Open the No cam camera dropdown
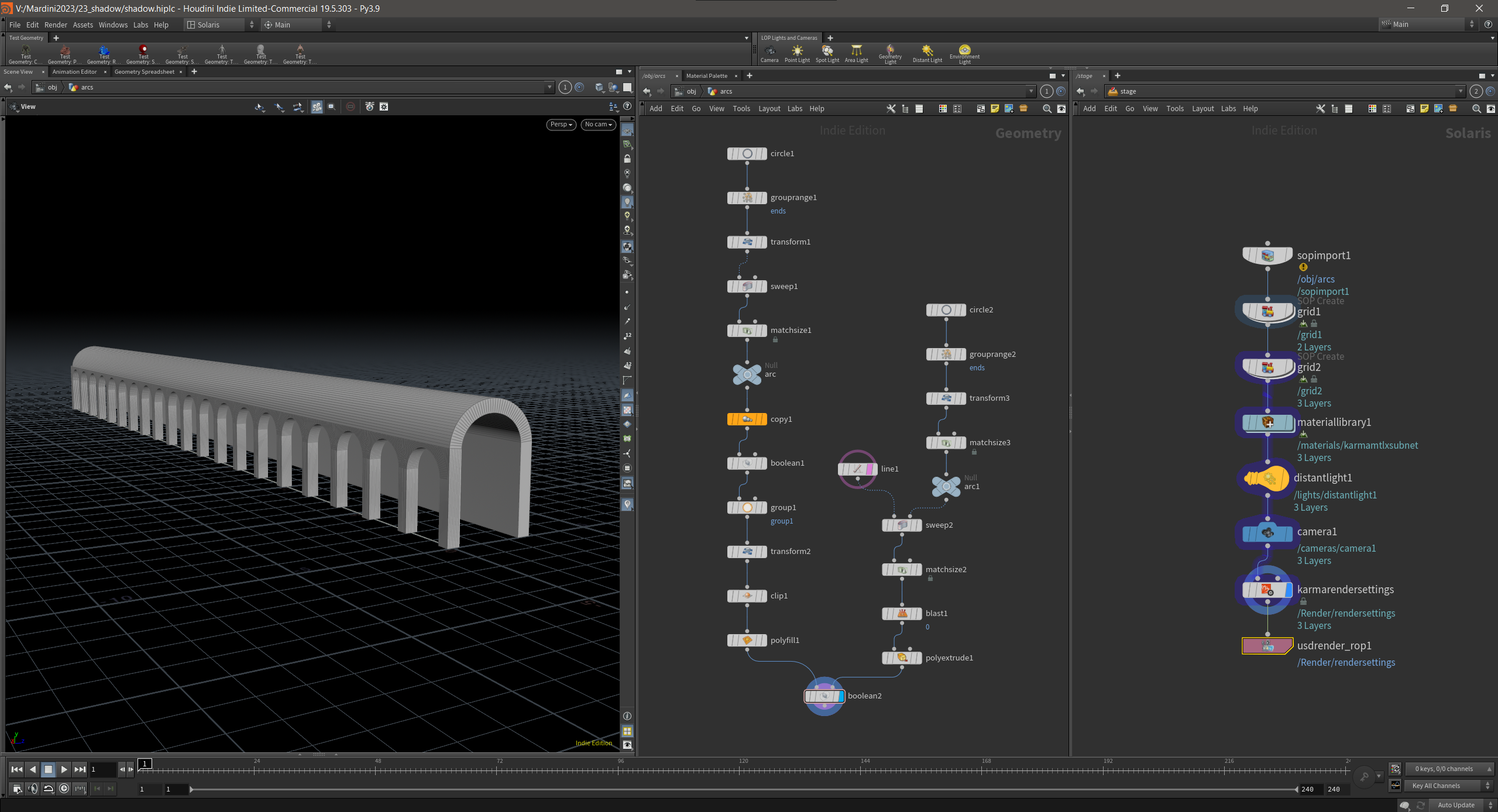This screenshot has width=1498, height=812. click(x=598, y=125)
